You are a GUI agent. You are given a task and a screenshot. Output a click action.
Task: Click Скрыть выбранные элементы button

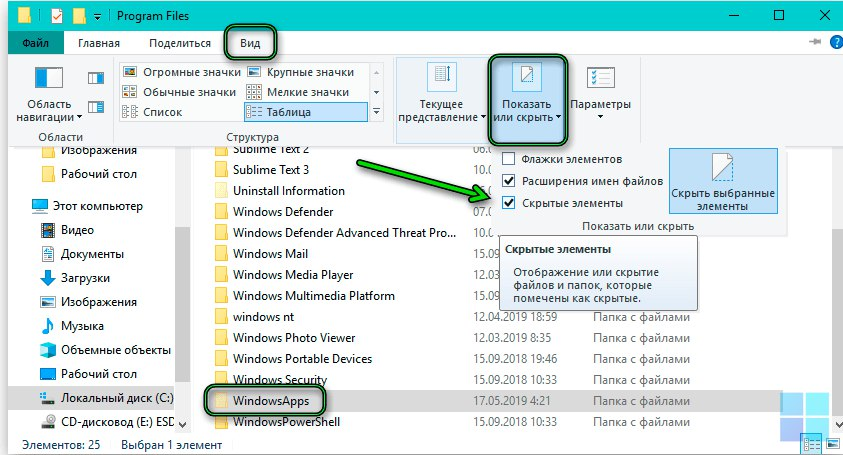click(x=722, y=182)
